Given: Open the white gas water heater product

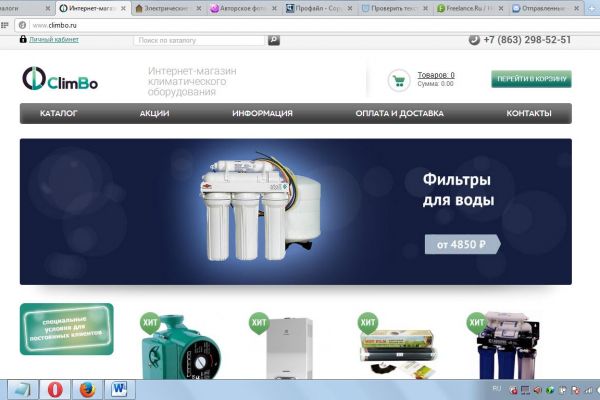Looking at the screenshot, I should click(x=290, y=348).
